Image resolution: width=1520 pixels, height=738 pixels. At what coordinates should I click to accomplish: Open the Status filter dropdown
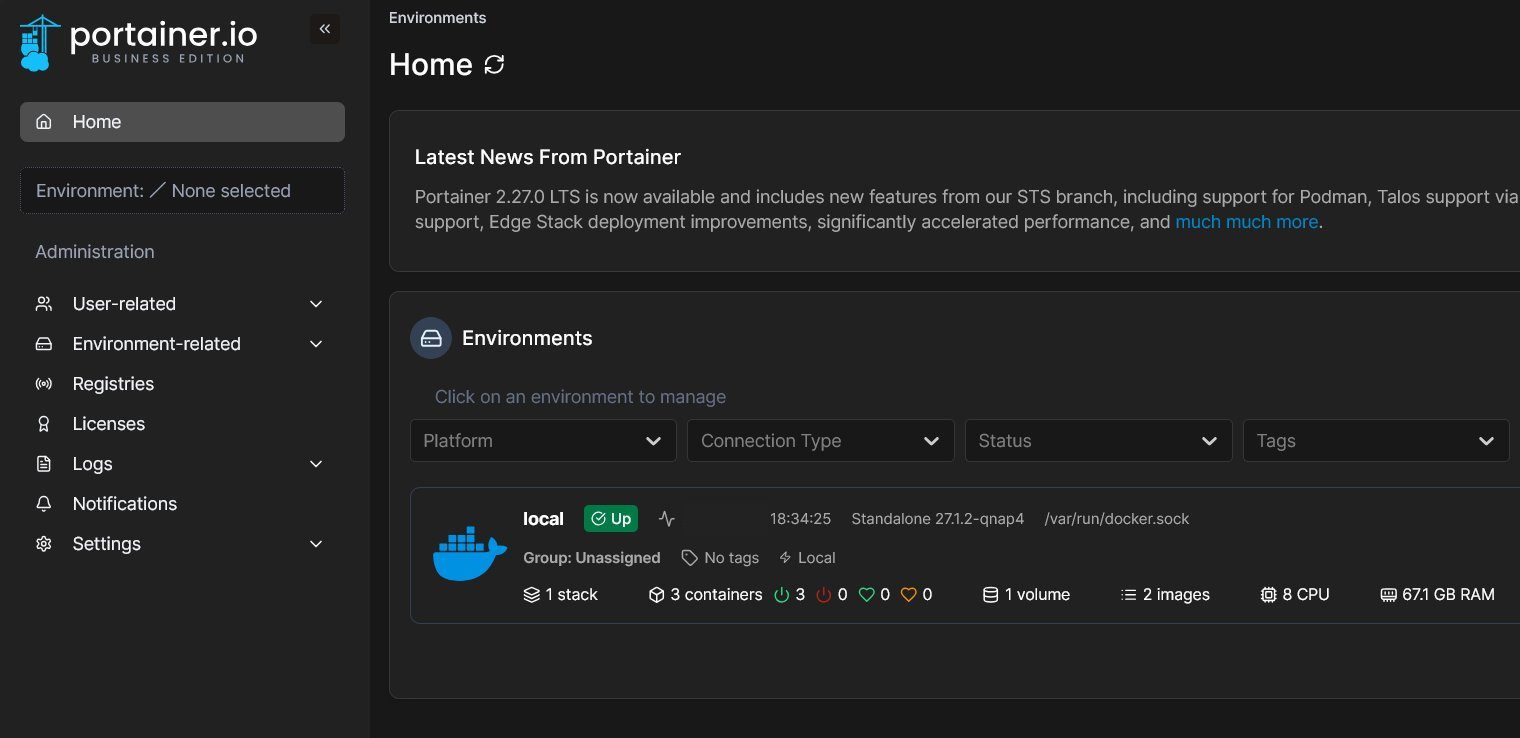tap(1098, 441)
